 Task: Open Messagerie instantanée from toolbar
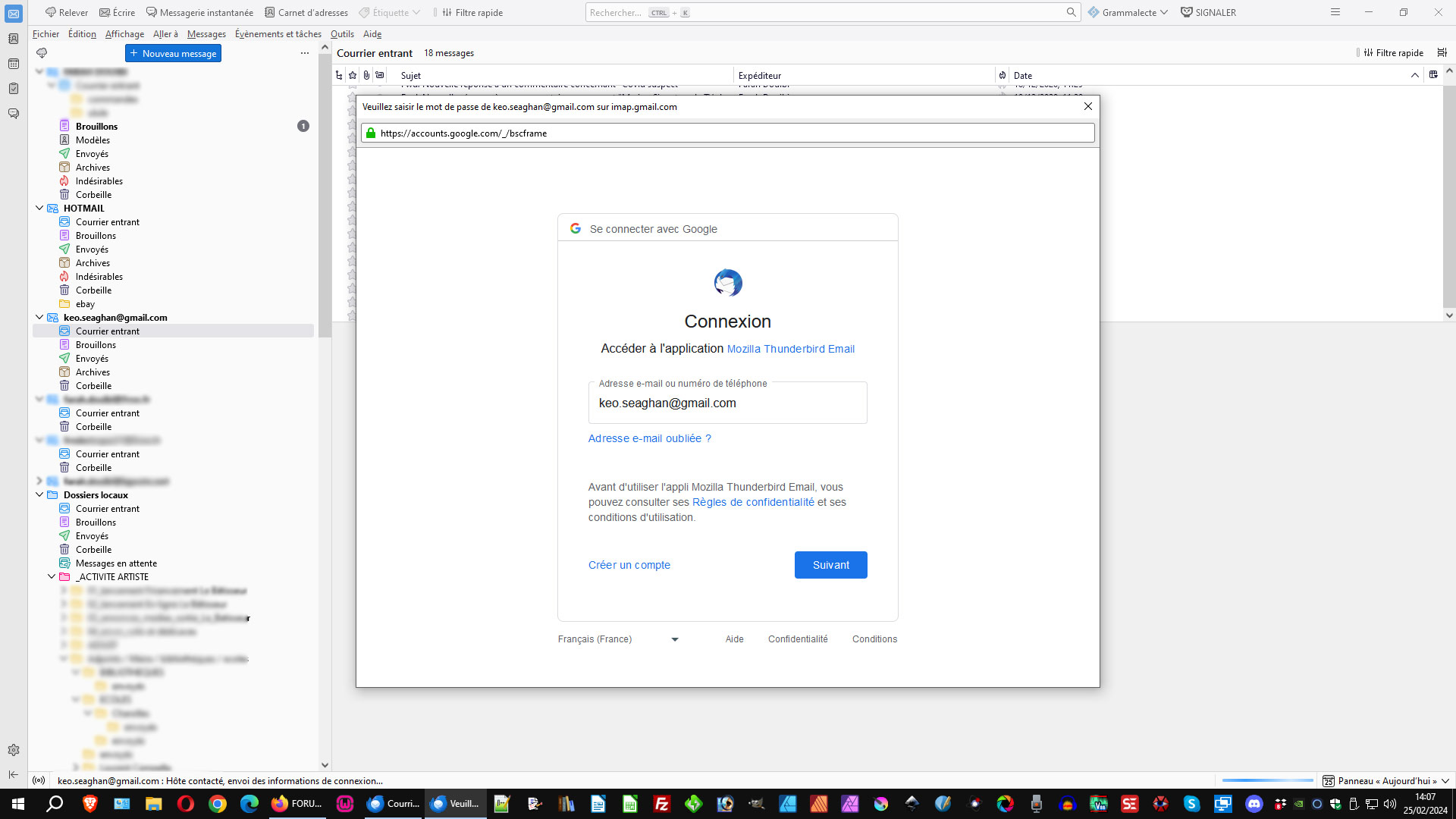199,12
